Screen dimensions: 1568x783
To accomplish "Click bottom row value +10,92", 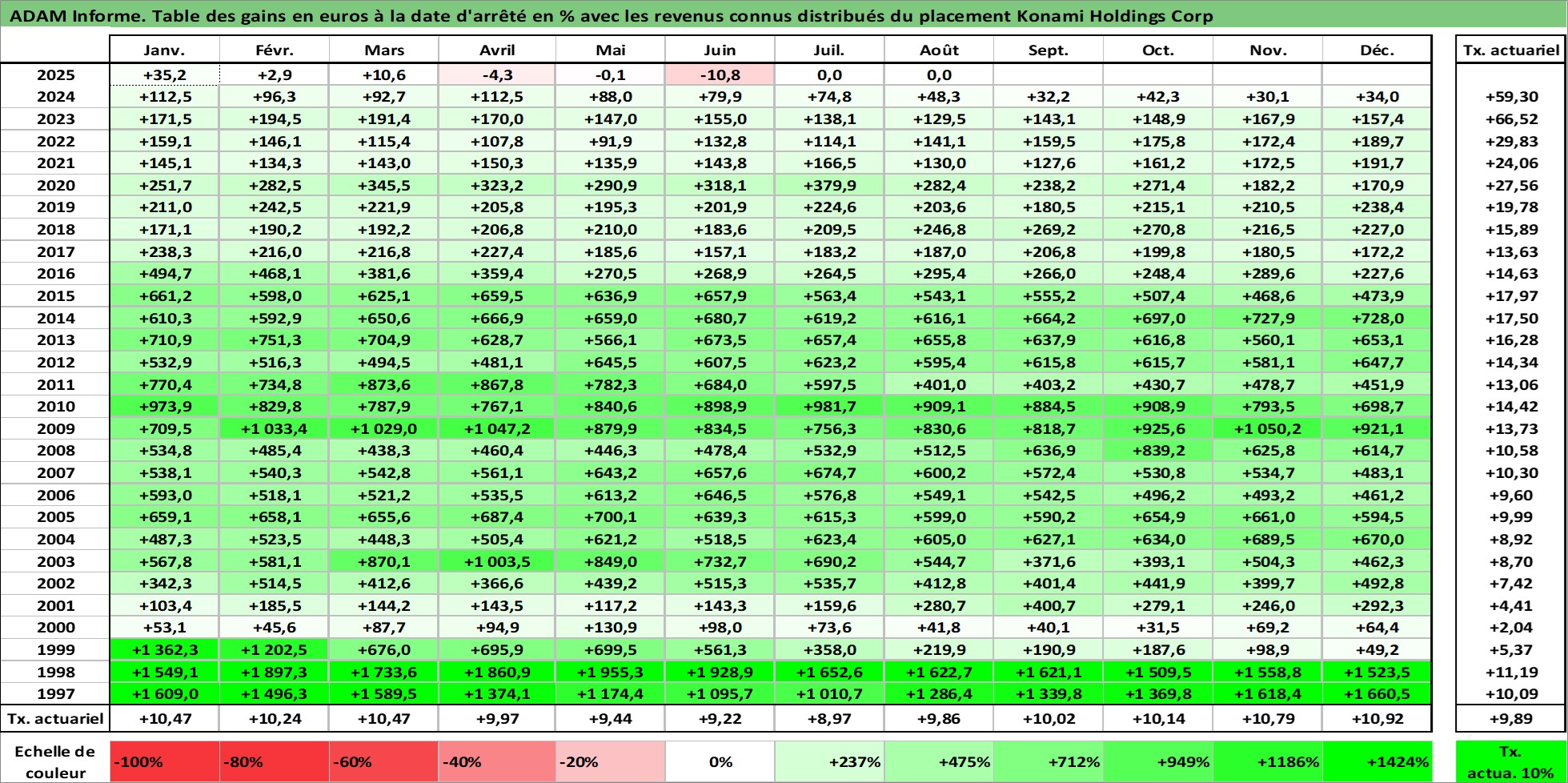I will 1377,719.
